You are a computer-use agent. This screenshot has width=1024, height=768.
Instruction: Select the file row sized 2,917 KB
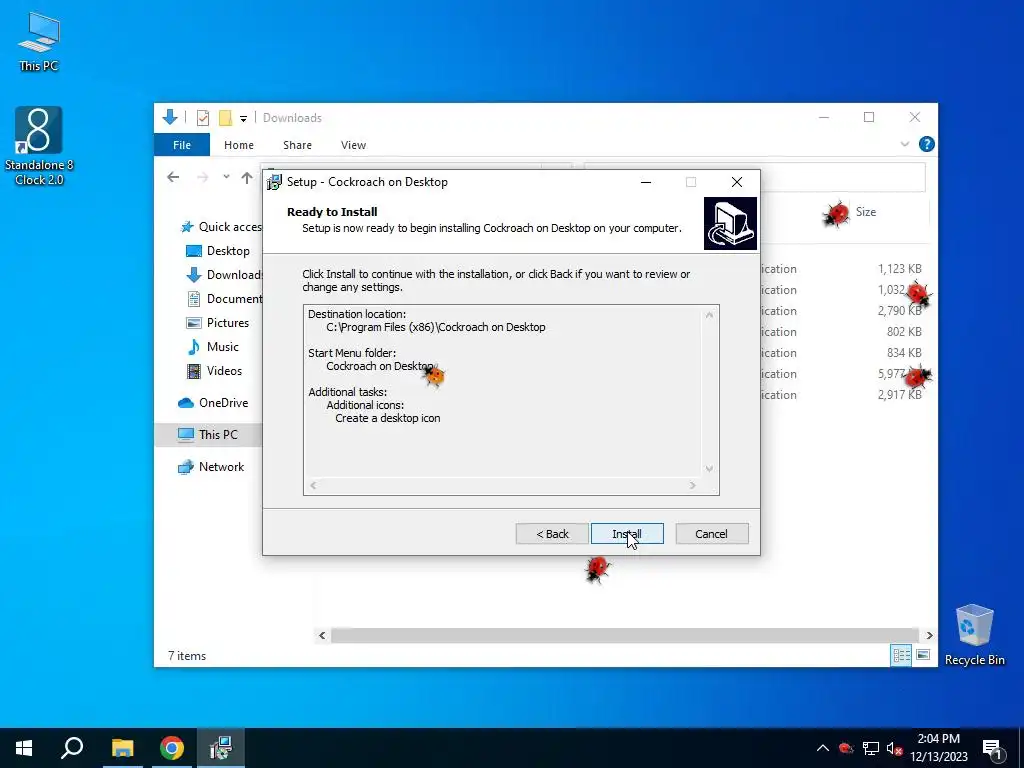tap(844, 395)
